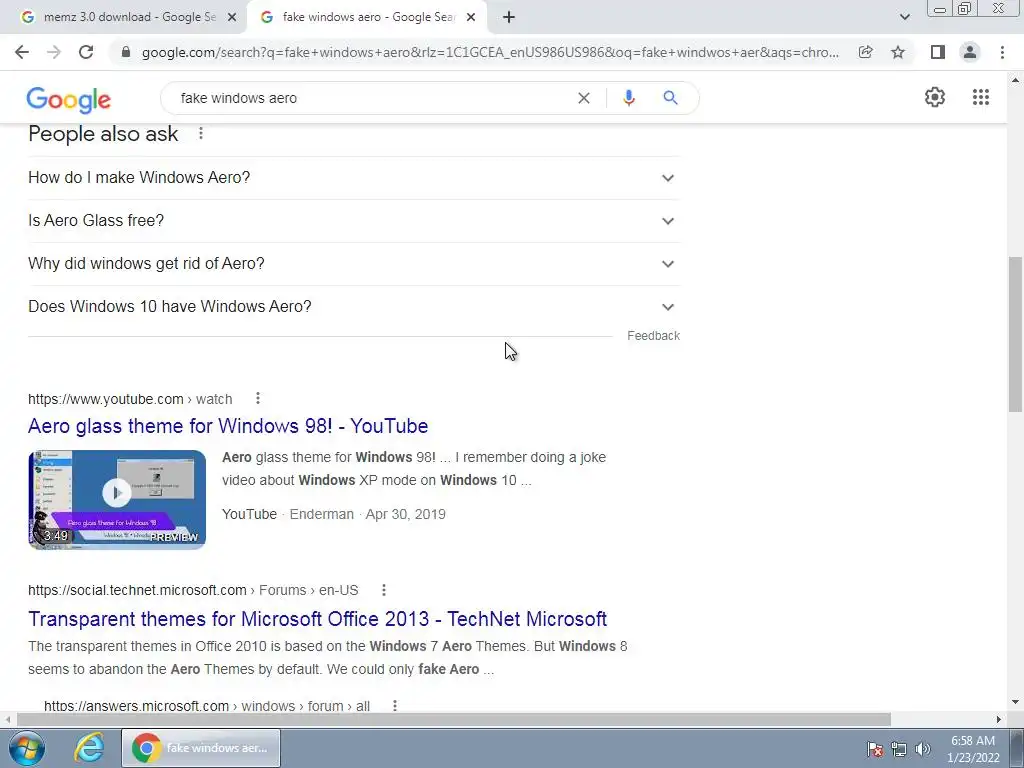Image resolution: width=1024 pixels, height=768 pixels.
Task: Open the Chrome profile avatar menu
Action: click(970, 52)
